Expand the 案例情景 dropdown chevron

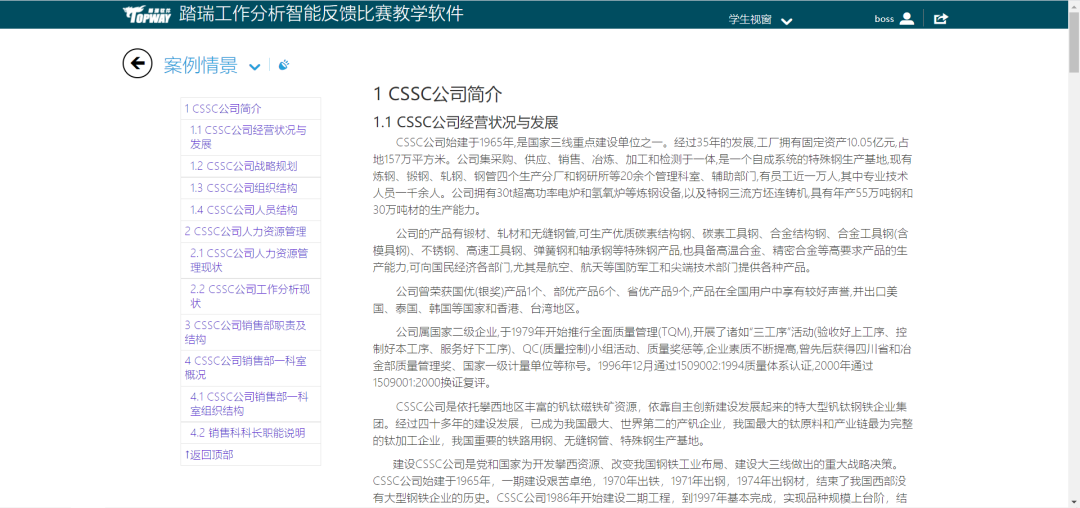pos(255,67)
